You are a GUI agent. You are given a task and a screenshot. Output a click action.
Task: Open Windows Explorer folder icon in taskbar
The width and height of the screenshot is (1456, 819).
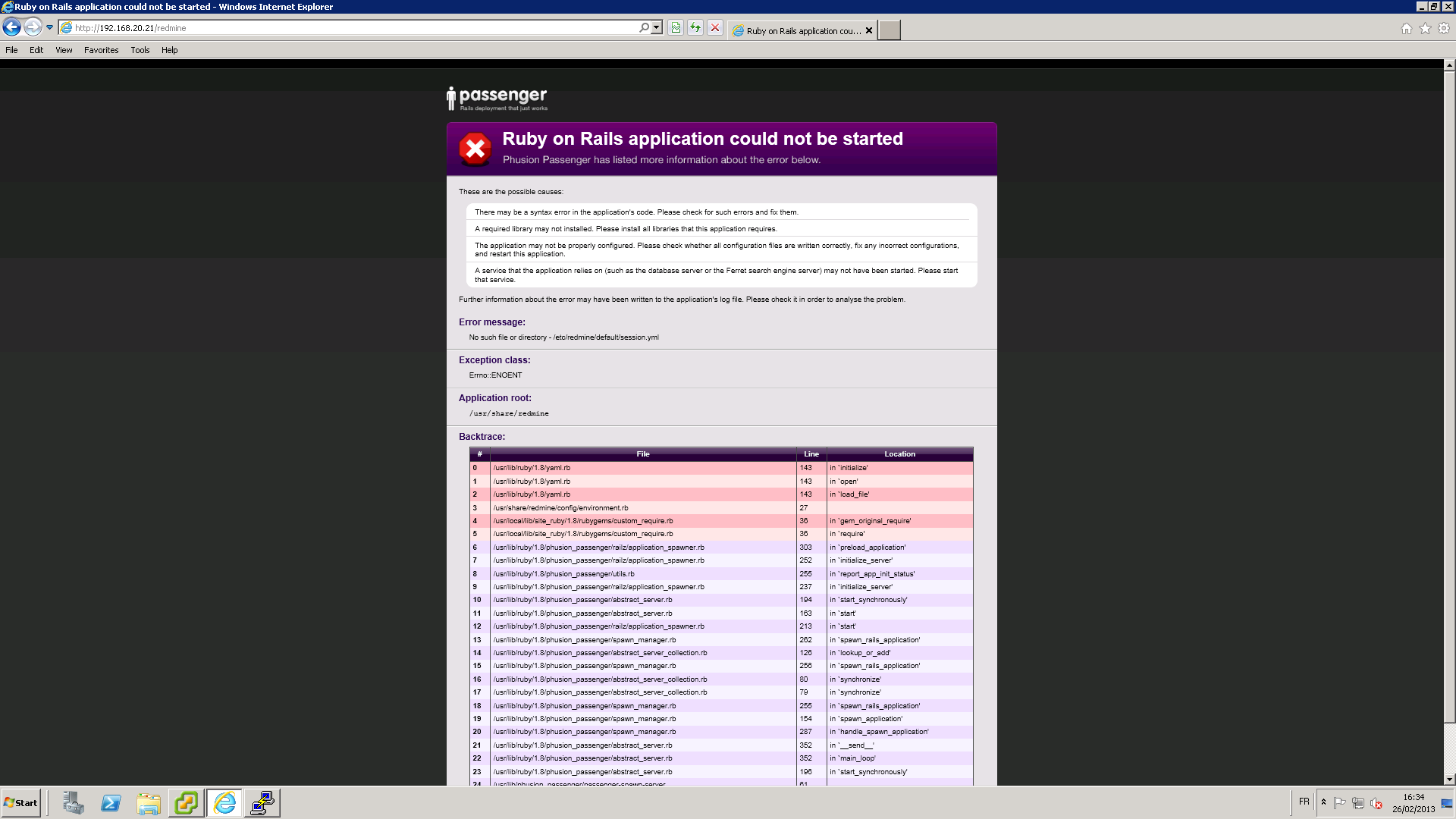click(x=149, y=803)
